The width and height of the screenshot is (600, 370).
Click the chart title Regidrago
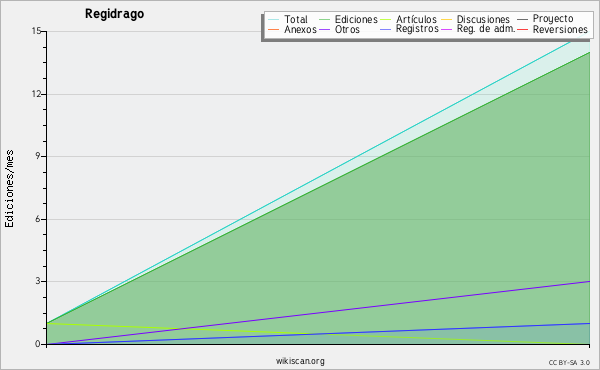pos(114,14)
